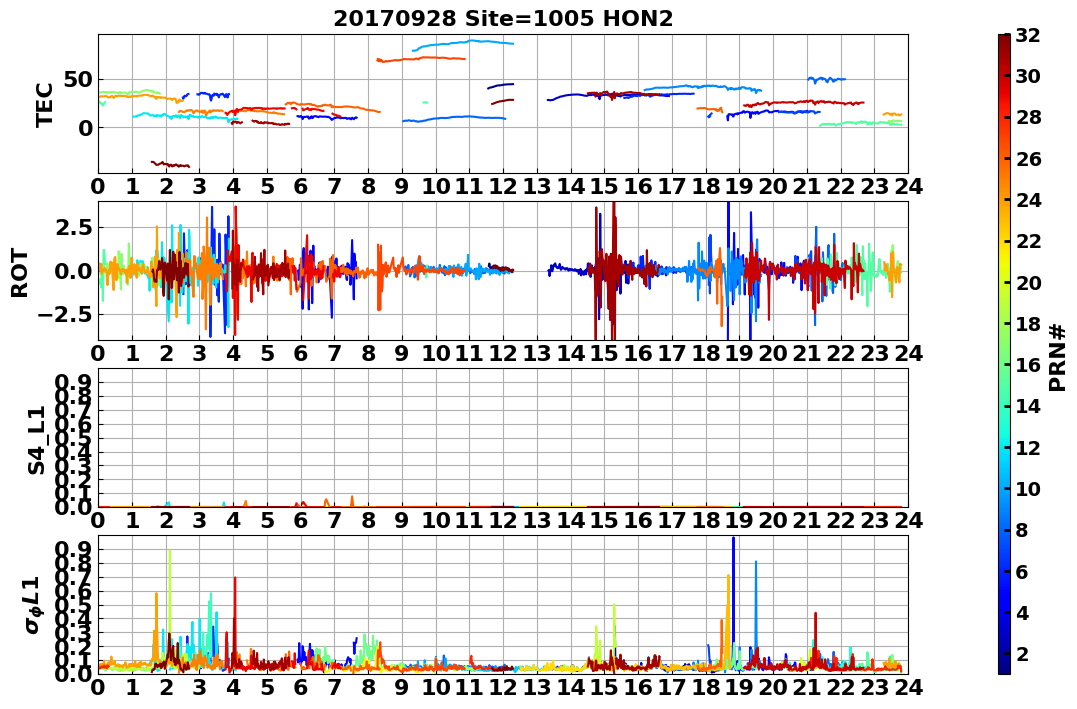
Task: Select colorbar tick label 8
Action: [1022, 530]
